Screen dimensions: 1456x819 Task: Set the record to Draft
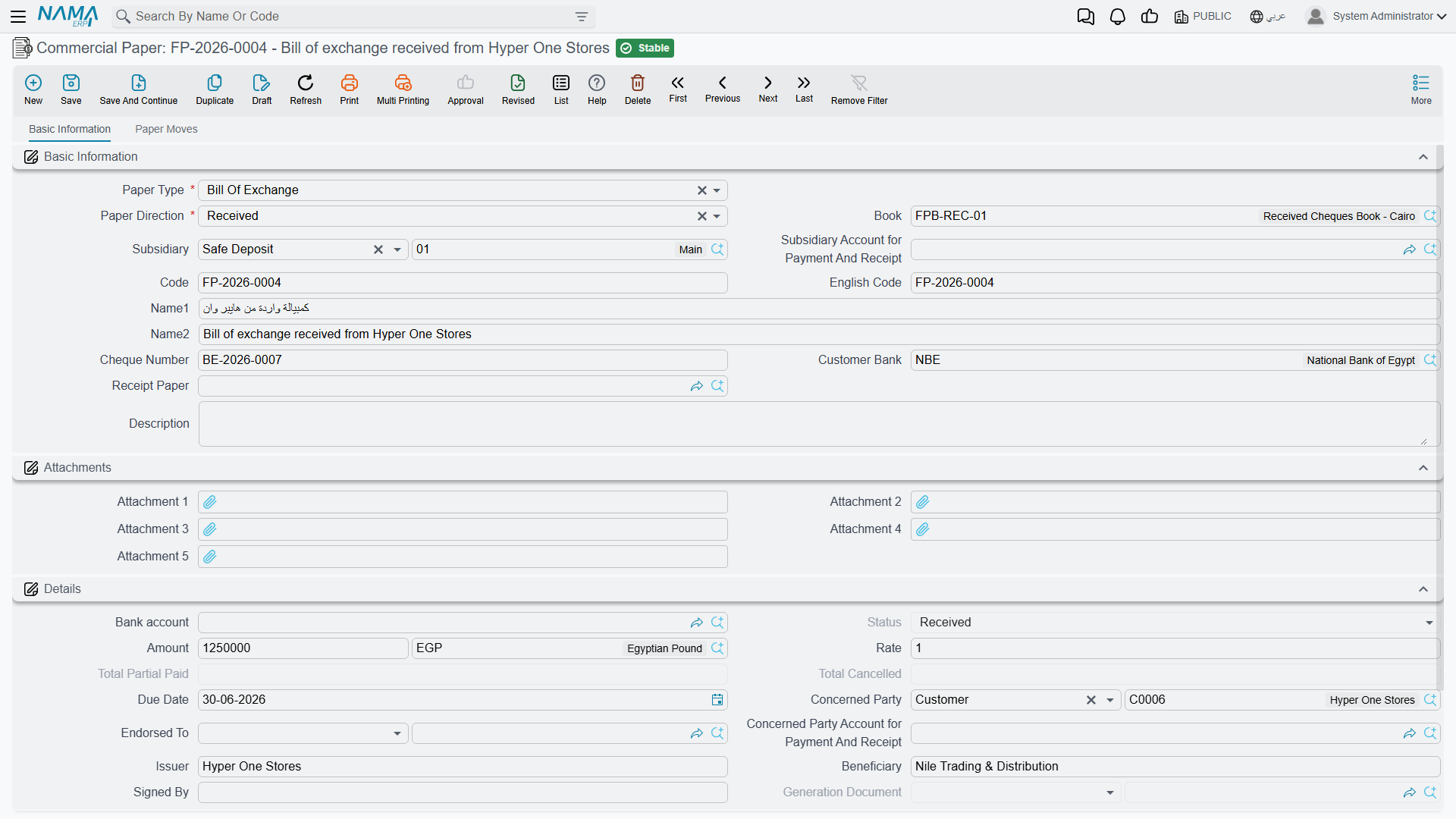262,89
